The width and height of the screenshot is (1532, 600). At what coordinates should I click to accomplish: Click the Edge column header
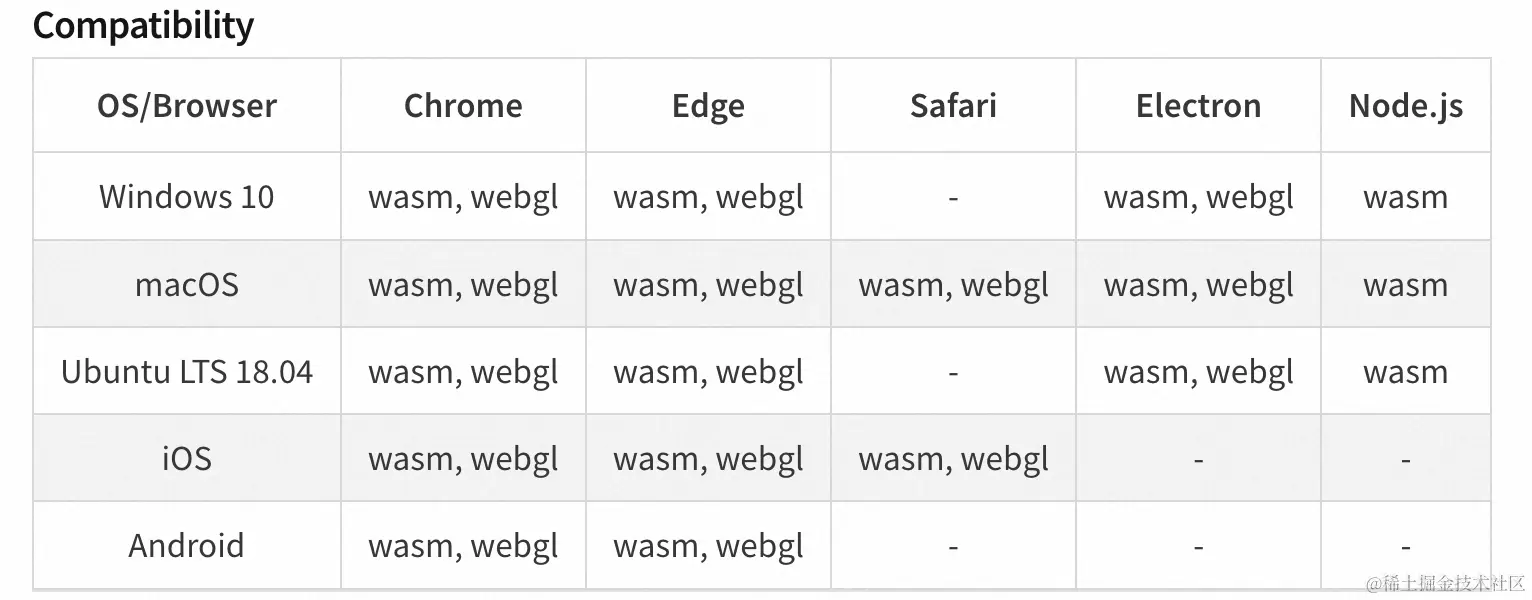pyautogui.click(x=708, y=106)
